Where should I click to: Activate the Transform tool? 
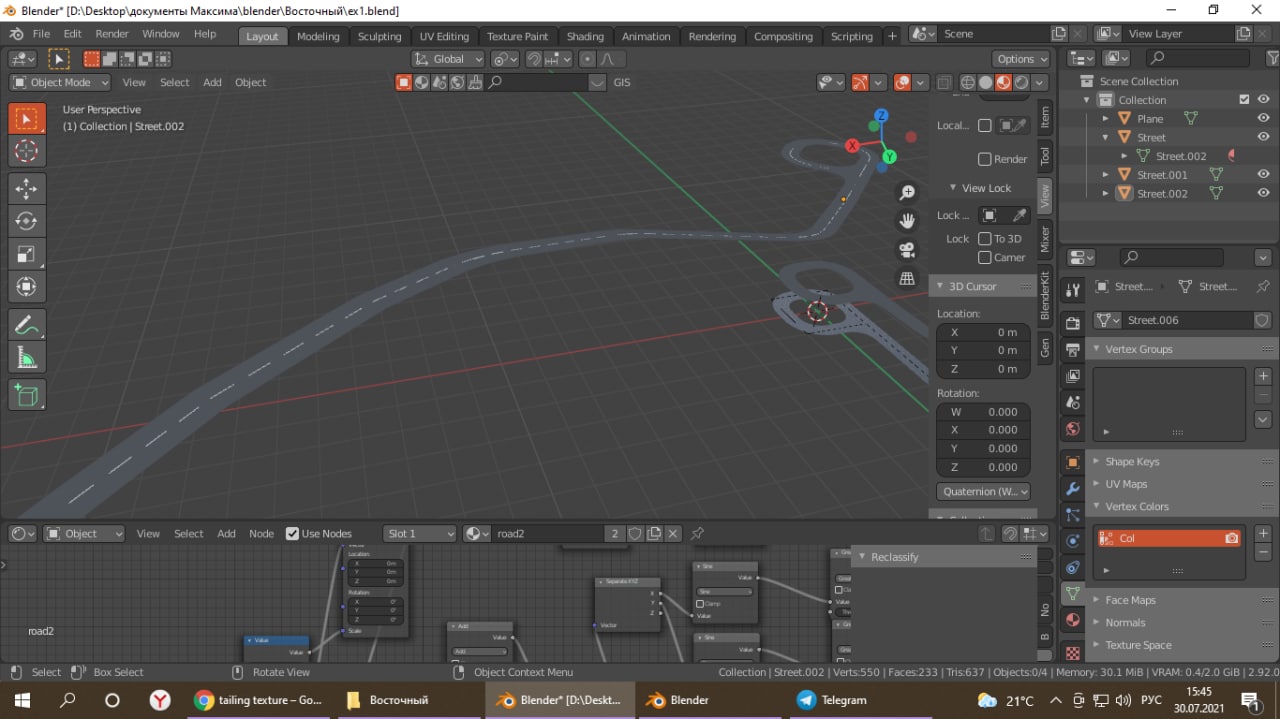click(x=27, y=287)
